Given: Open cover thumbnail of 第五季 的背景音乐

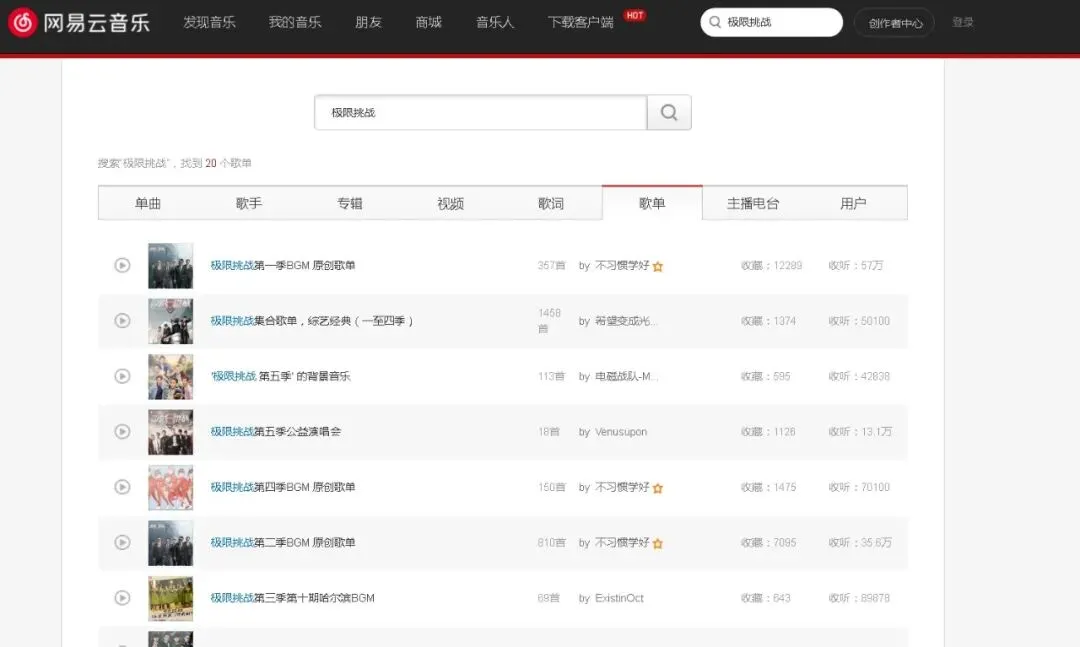Looking at the screenshot, I should (171, 376).
